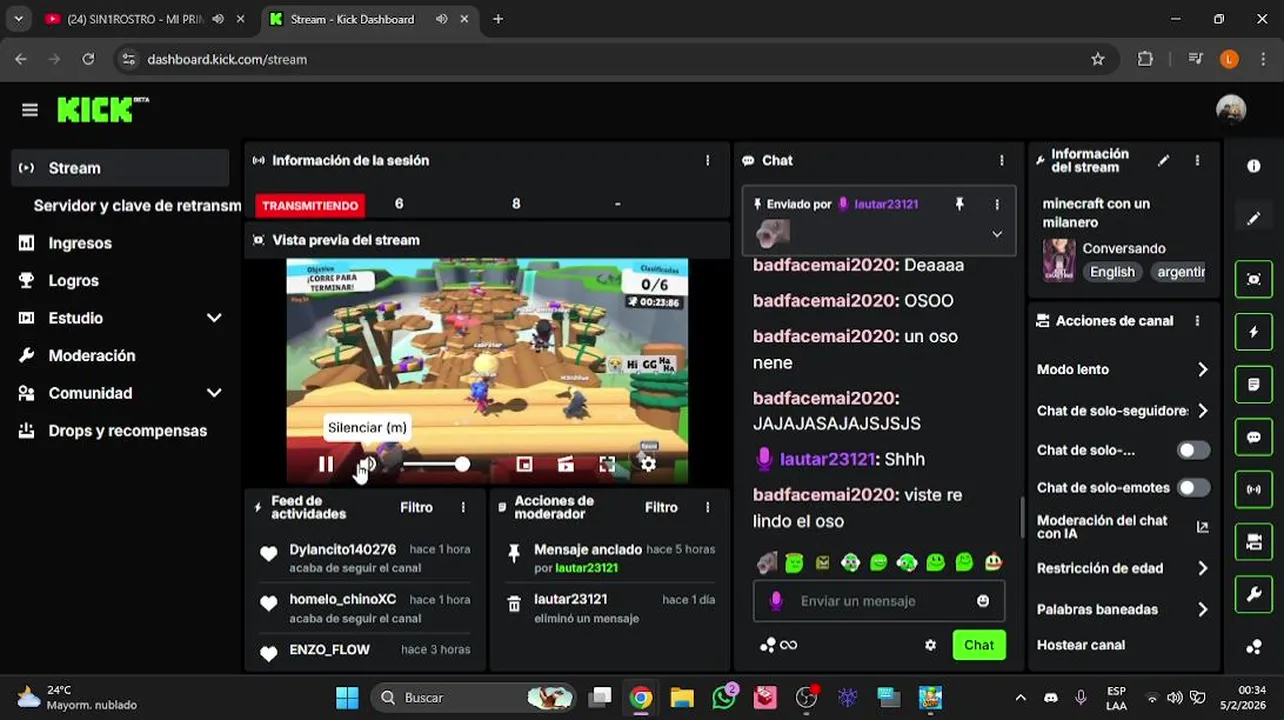1284x720 pixels.
Task: Open chat settings gear
Action: 930,645
